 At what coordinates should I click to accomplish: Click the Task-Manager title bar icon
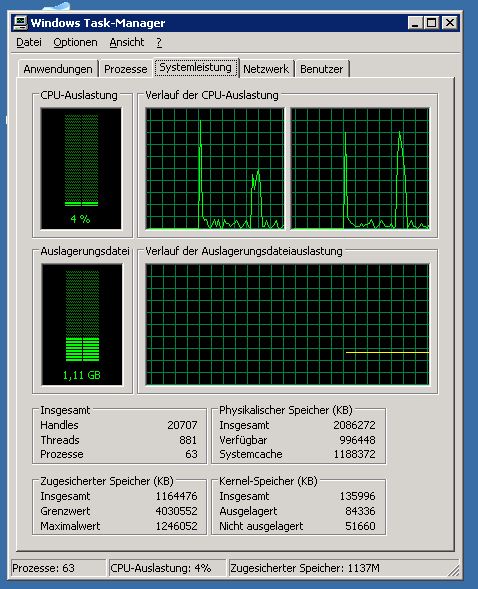click(20, 23)
